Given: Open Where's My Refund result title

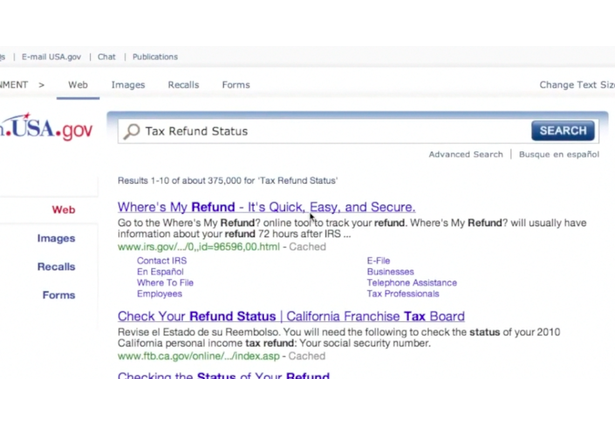Looking at the screenshot, I should (266, 207).
